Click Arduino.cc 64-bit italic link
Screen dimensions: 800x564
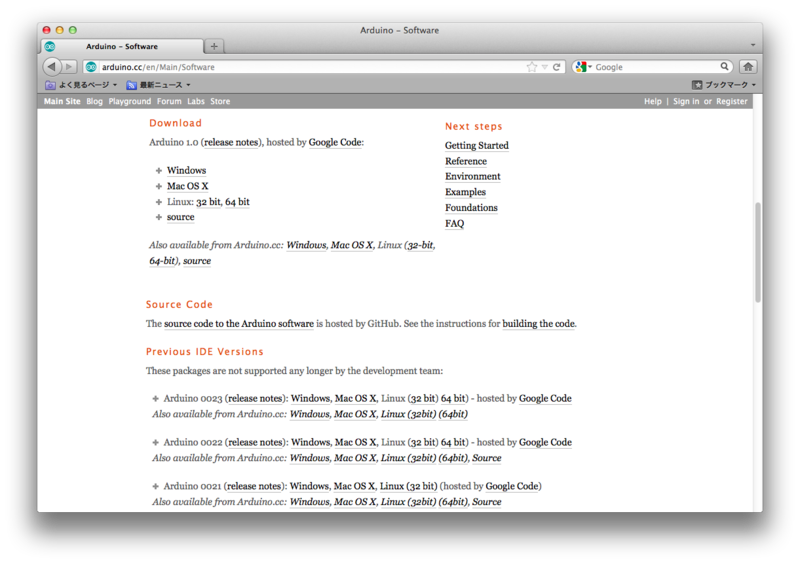(x=162, y=261)
